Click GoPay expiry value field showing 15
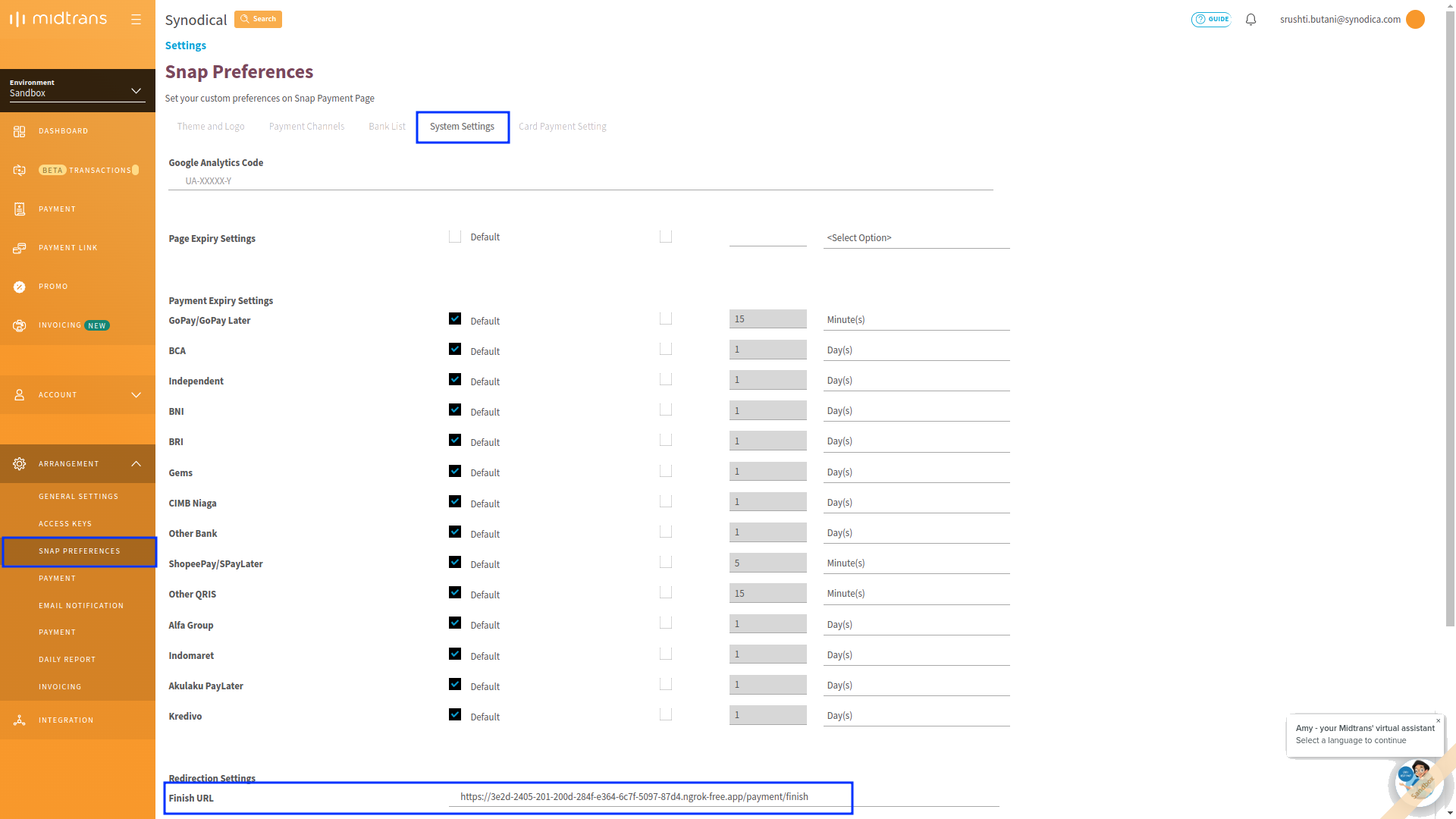The height and width of the screenshot is (819, 1456). tap(768, 319)
